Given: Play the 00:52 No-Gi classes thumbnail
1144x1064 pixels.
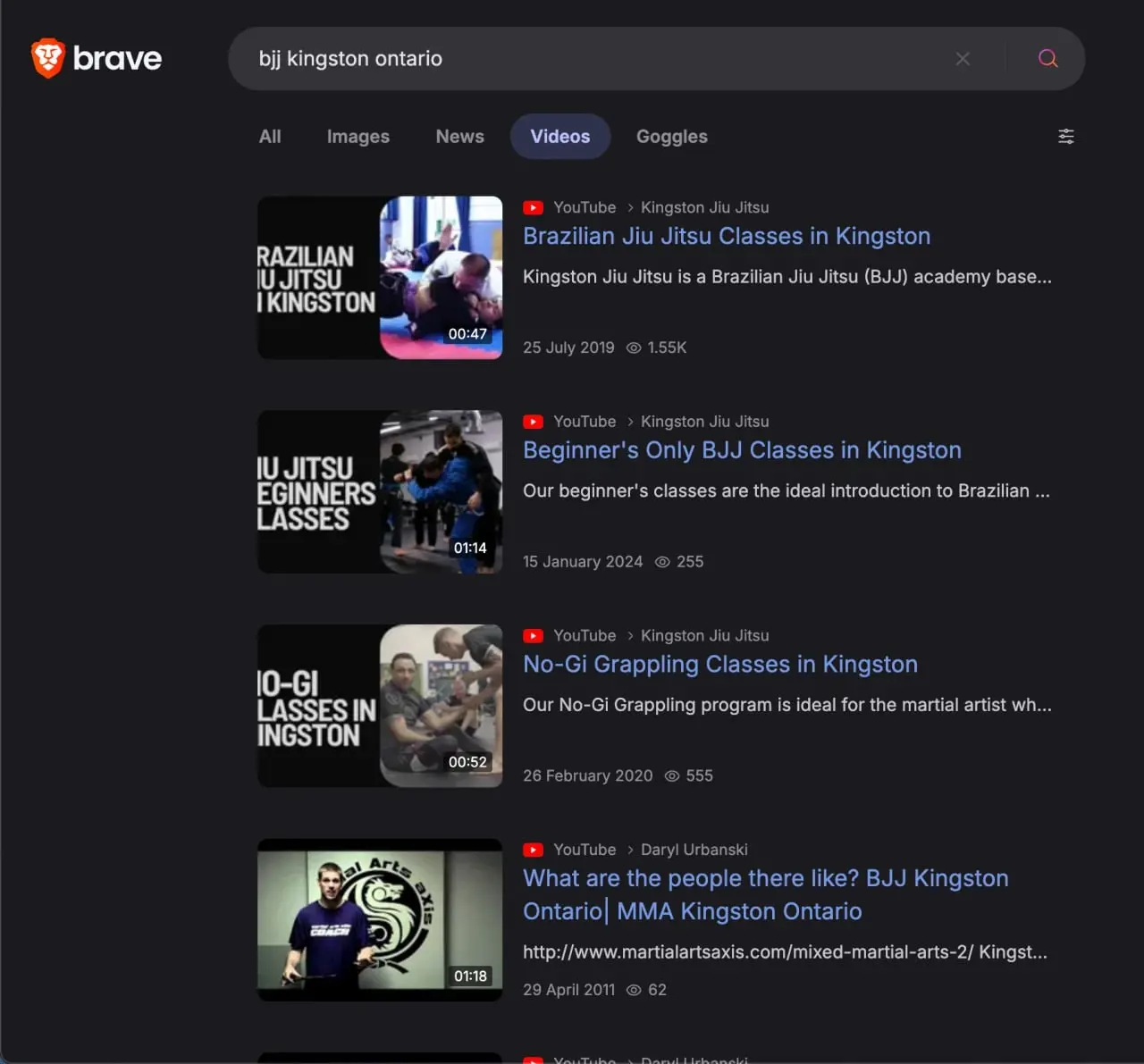Looking at the screenshot, I should (380, 707).
